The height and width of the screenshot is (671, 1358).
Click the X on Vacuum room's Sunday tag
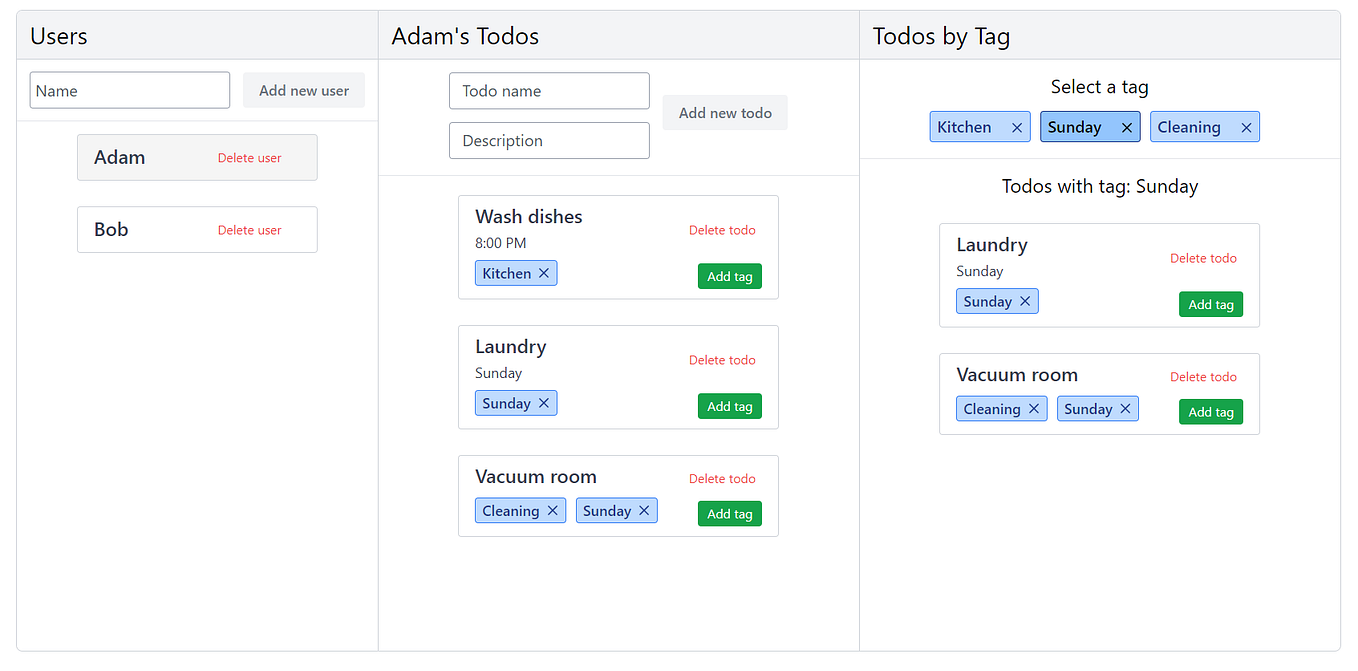point(644,510)
